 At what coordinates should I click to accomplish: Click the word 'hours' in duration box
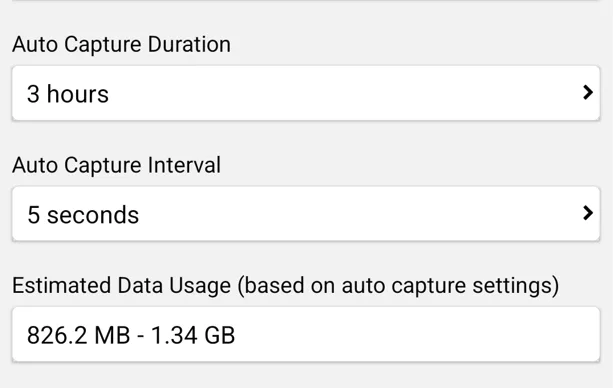[x=78, y=94]
